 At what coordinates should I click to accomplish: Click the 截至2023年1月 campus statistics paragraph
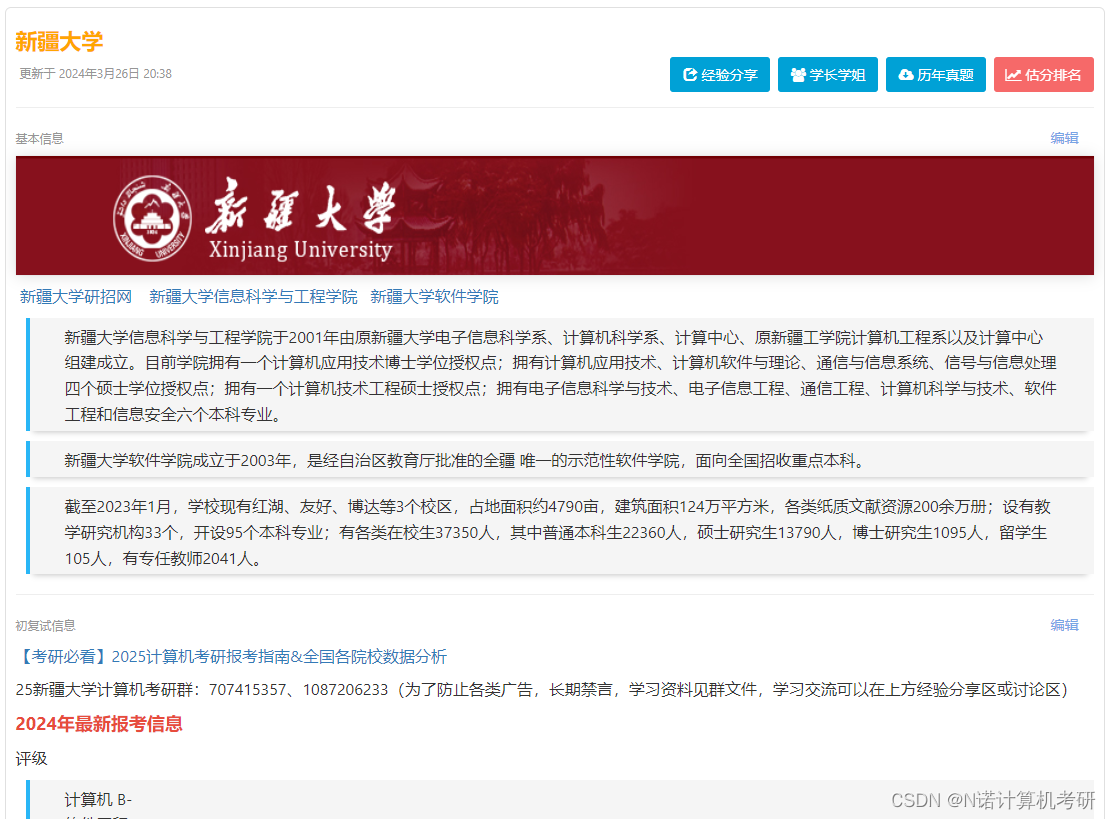click(x=560, y=532)
